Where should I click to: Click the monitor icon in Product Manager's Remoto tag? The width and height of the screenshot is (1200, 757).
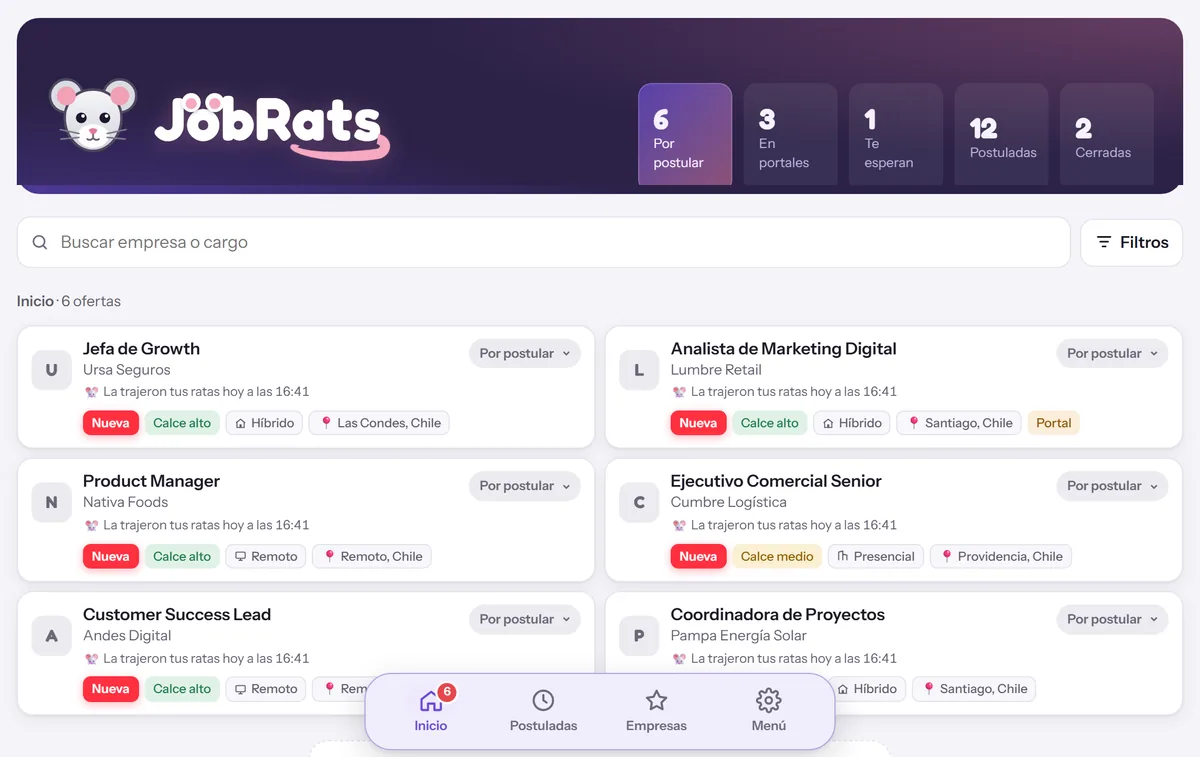click(x=241, y=556)
